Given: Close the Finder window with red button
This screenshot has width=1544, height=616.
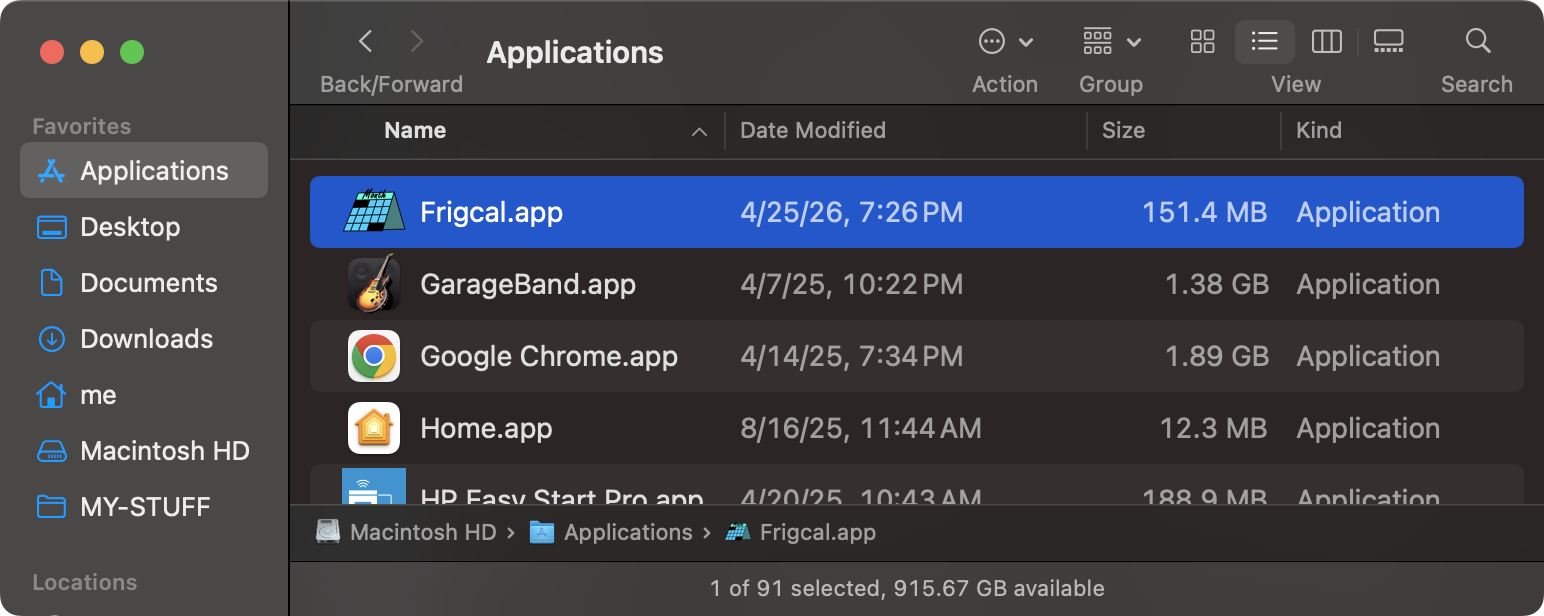Looking at the screenshot, I should click(52, 52).
